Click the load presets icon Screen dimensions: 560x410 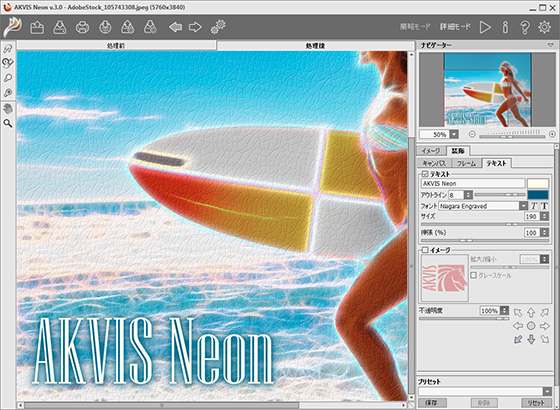128,27
